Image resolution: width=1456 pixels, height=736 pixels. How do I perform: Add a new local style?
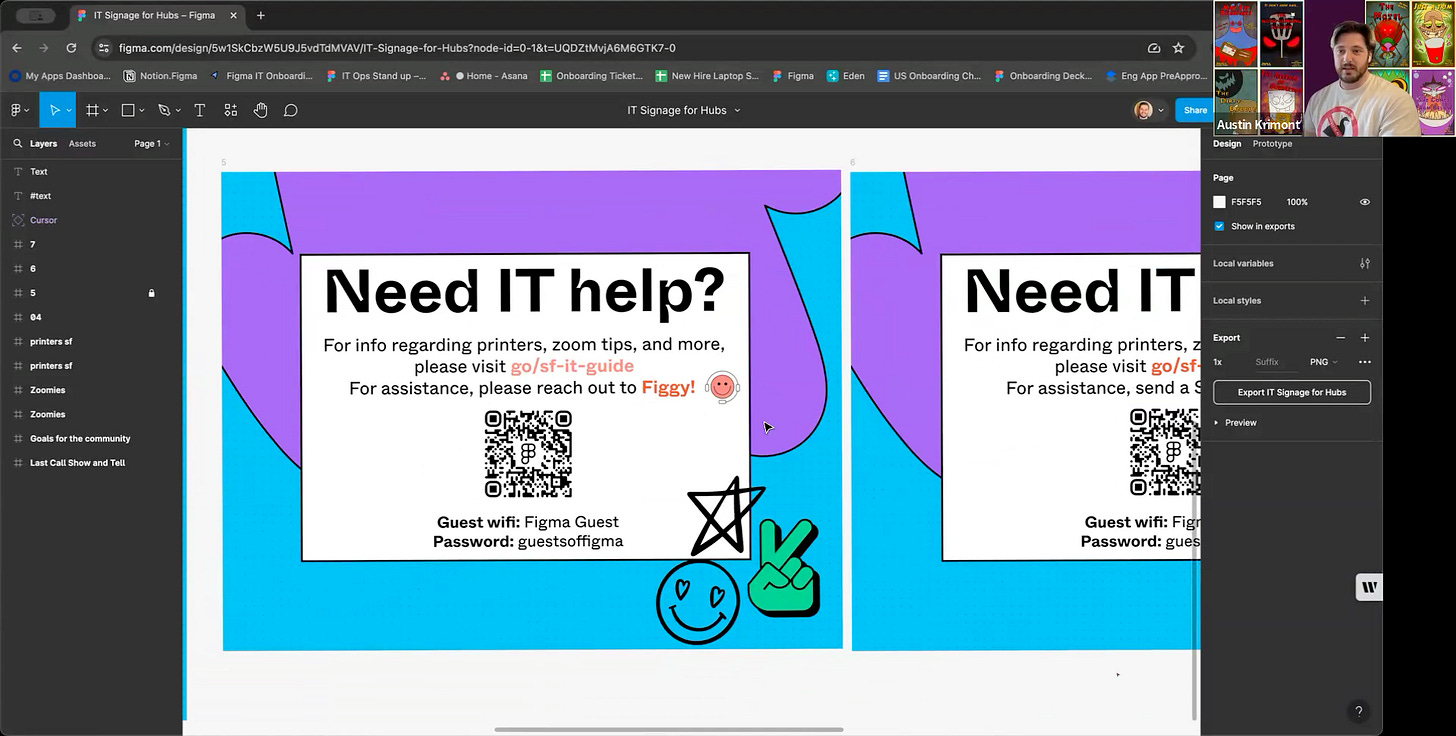pos(1364,301)
